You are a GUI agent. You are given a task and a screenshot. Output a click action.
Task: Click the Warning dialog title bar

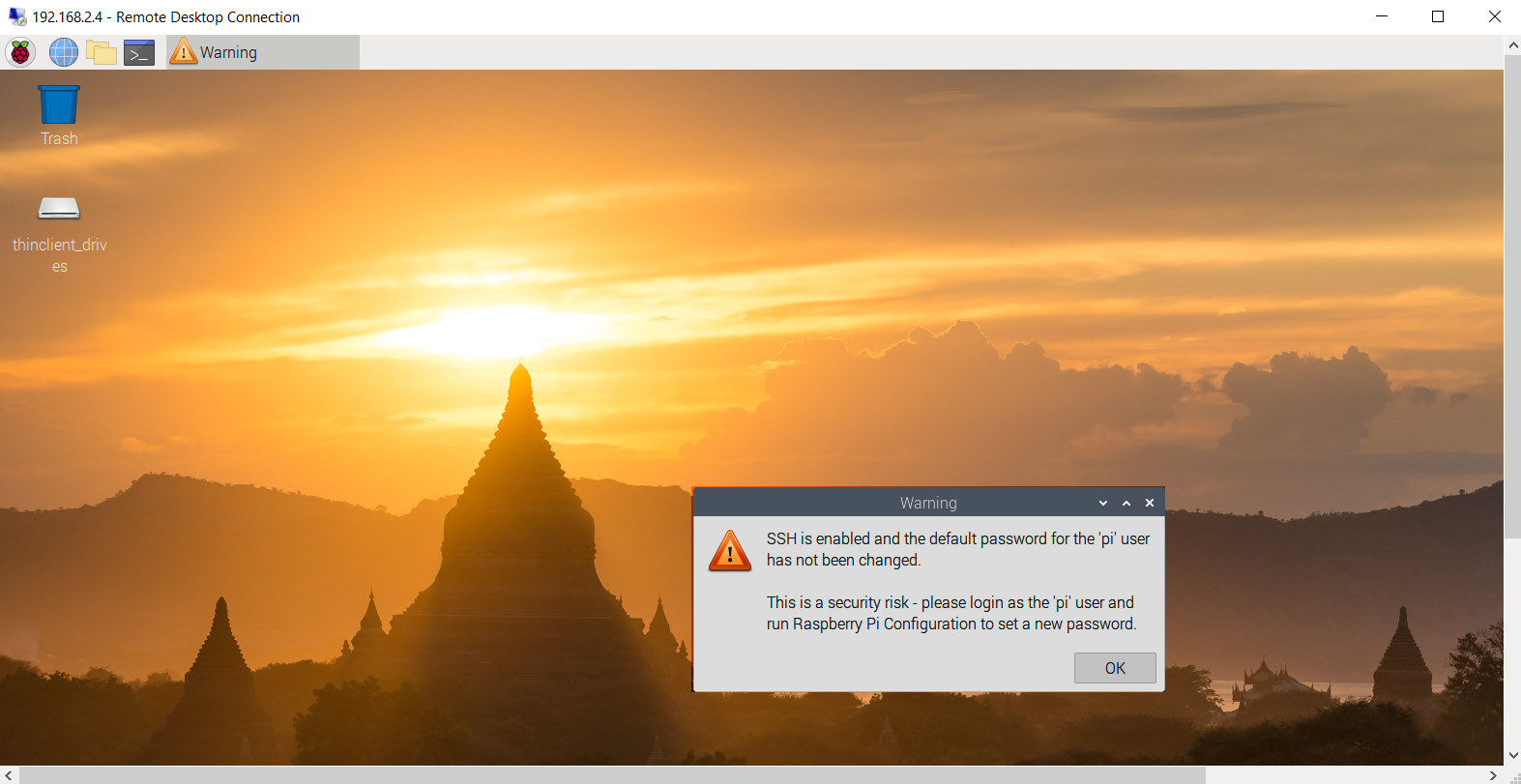[x=928, y=503]
